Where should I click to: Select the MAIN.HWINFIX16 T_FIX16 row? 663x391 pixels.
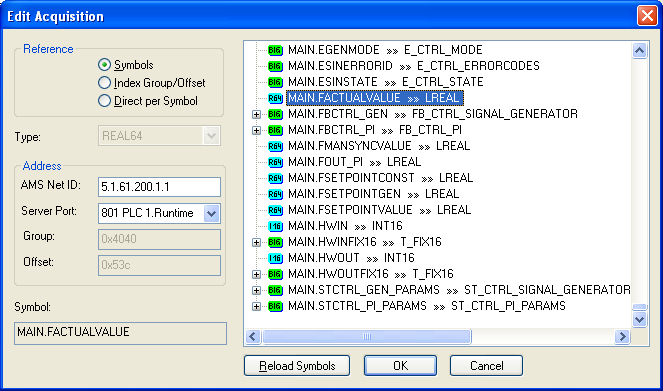[365, 242]
